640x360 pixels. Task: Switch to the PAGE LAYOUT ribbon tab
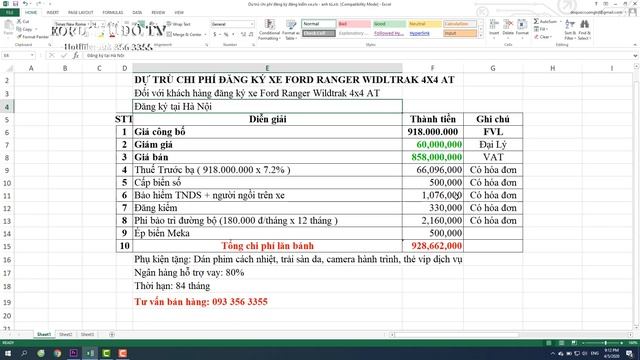pyautogui.click(x=80, y=13)
